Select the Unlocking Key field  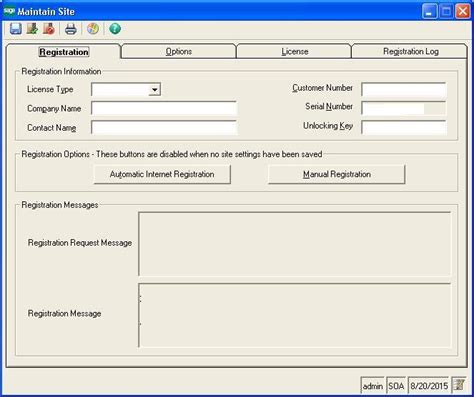click(404, 127)
